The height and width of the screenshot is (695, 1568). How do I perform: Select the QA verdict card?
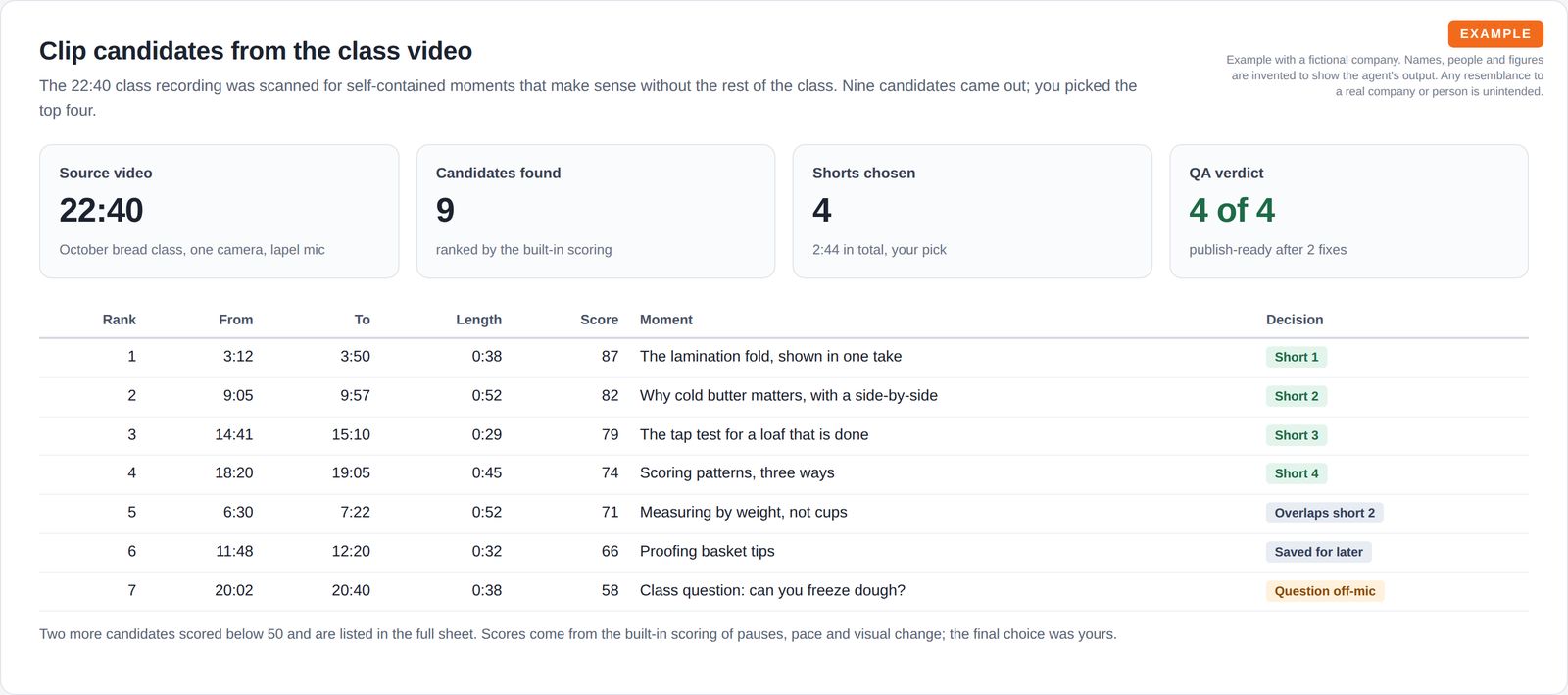(x=1349, y=212)
